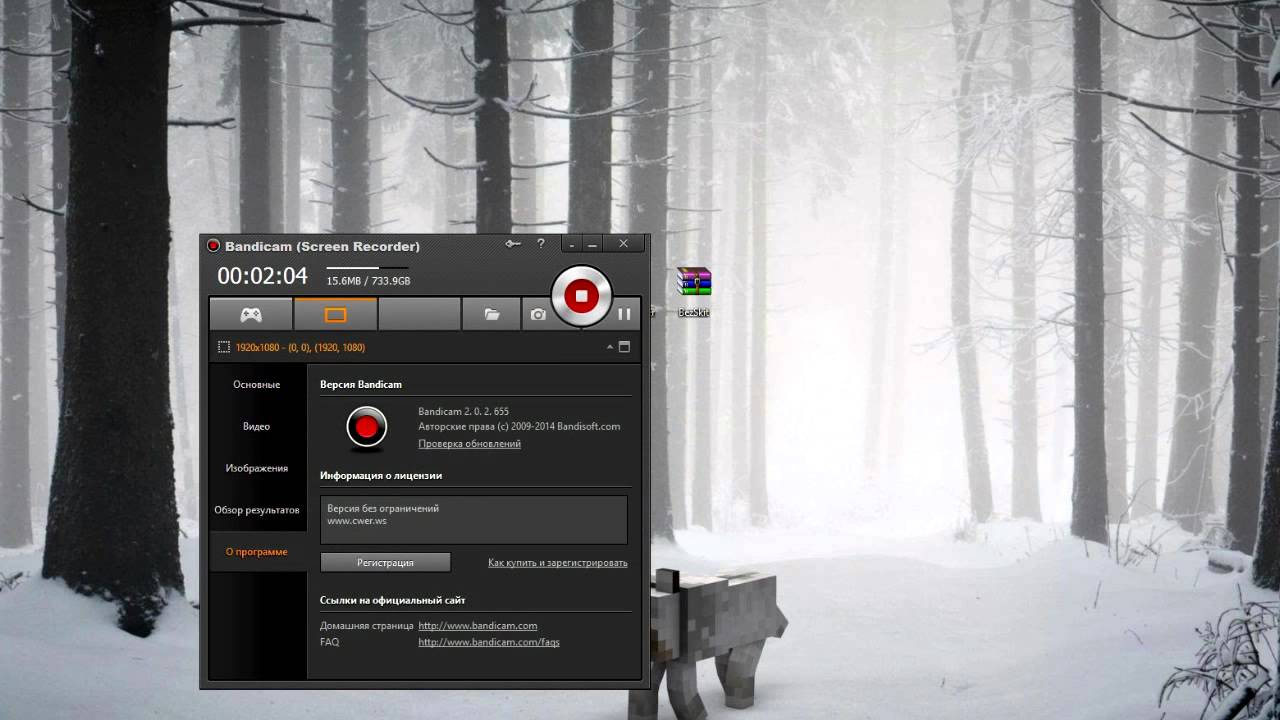Click the 1920x1080 capture area text
This screenshot has height=720, width=1280.
[300, 347]
